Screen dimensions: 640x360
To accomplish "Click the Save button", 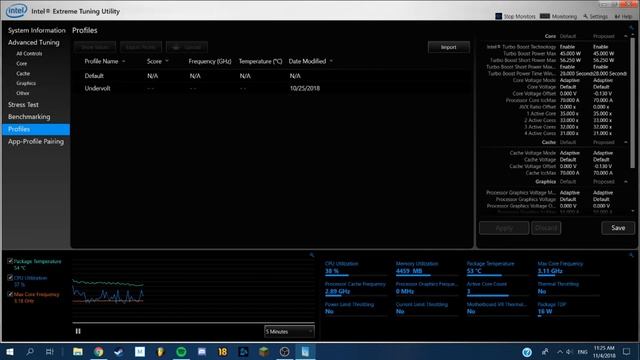I will click(618, 228).
